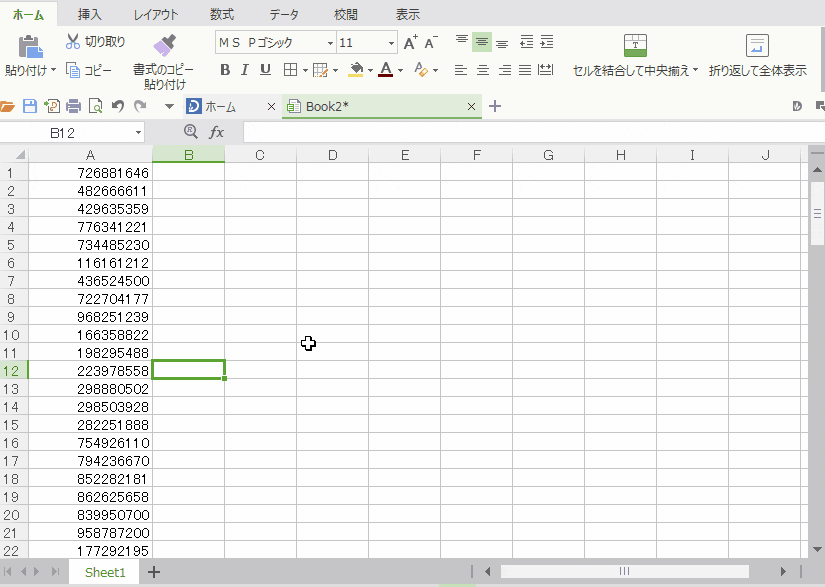Click the fx insert function icon

pos(217,132)
